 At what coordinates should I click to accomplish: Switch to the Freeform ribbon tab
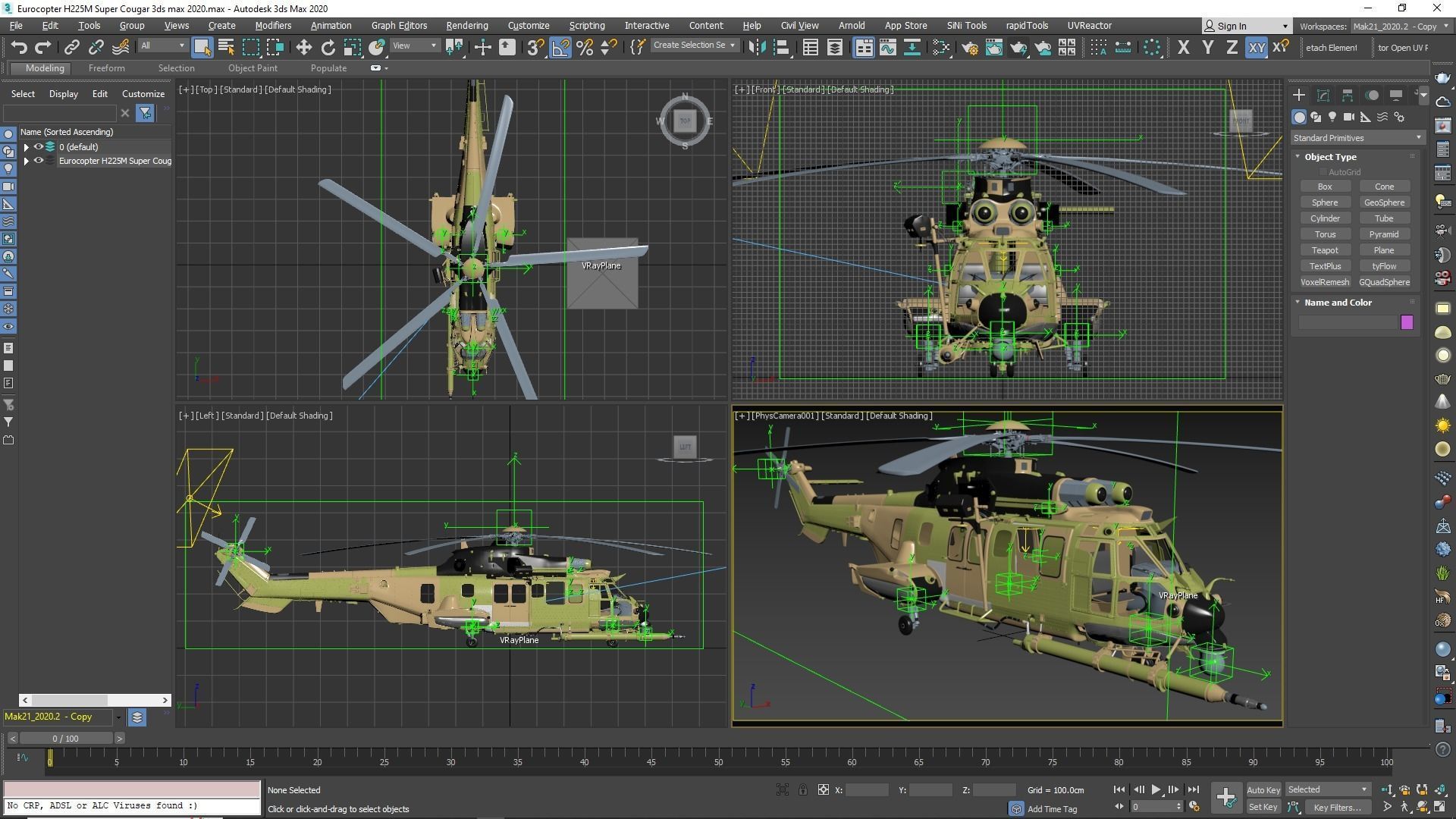[106, 68]
